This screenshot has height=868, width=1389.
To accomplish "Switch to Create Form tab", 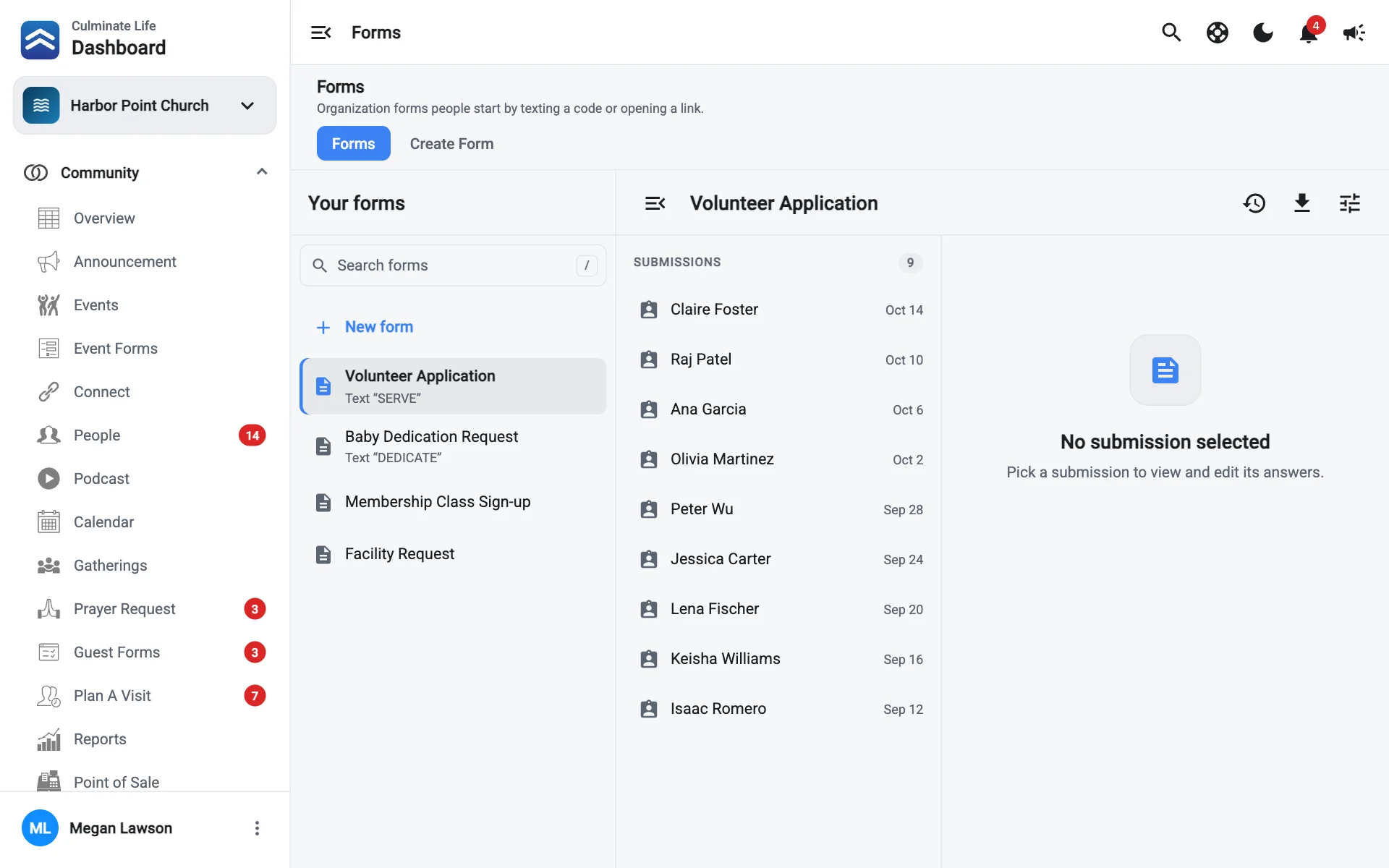I will point(451,144).
